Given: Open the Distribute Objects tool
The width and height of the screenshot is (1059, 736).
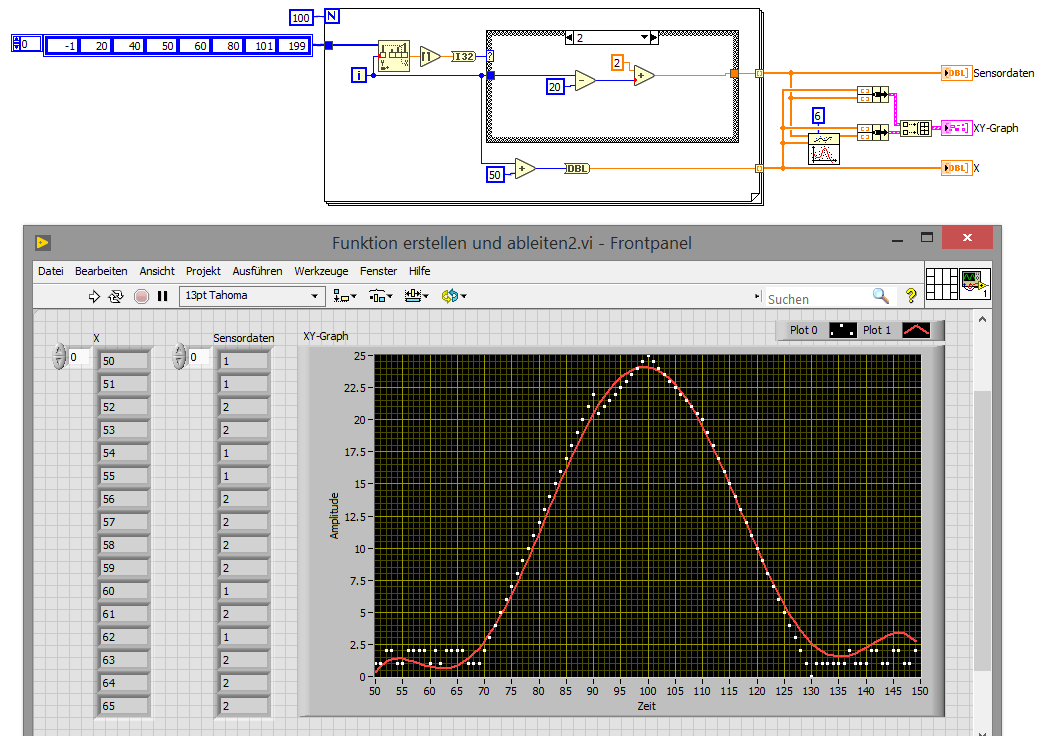Looking at the screenshot, I should [380, 296].
